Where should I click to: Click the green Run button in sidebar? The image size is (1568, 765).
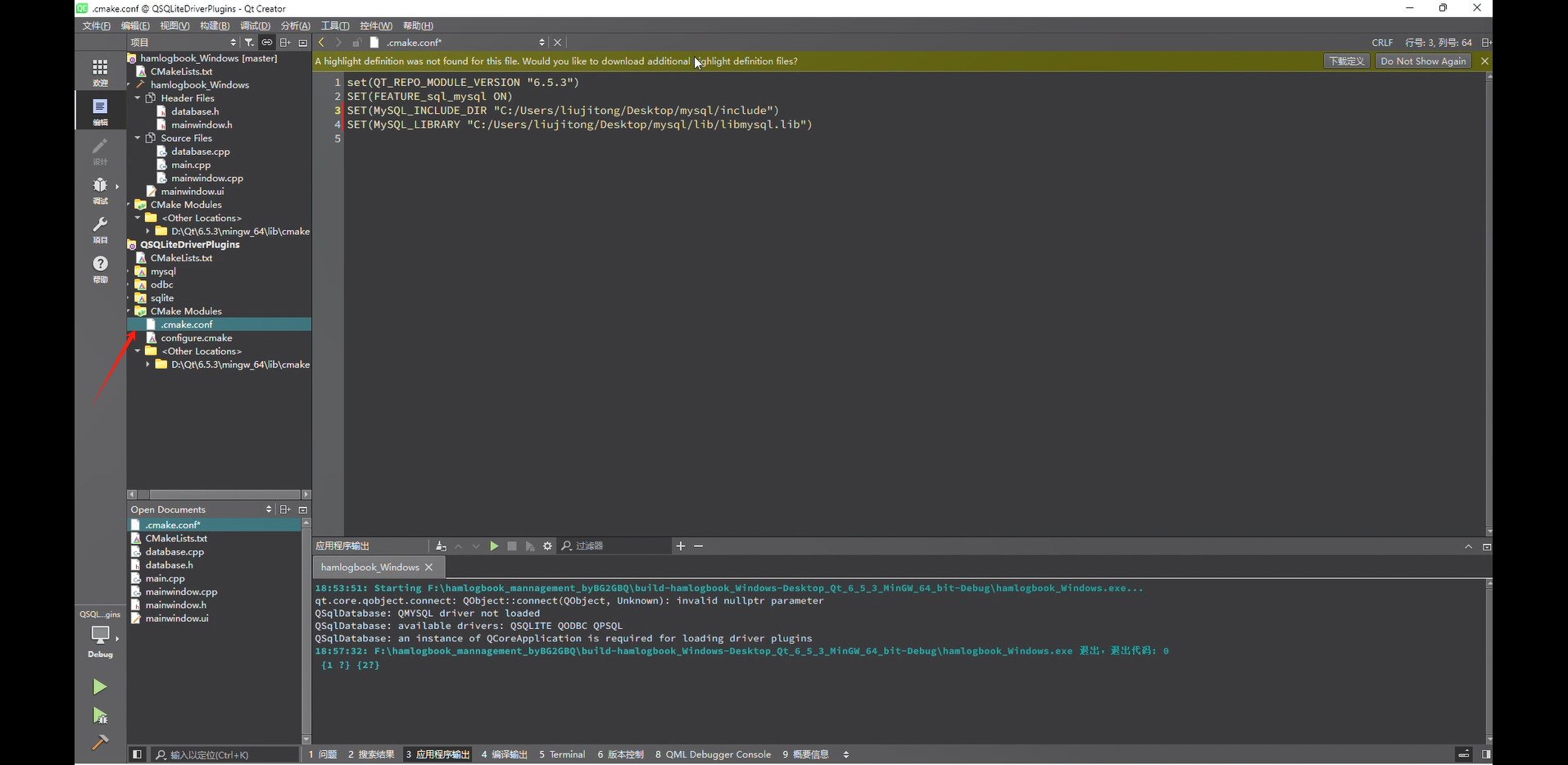pyautogui.click(x=100, y=686)
